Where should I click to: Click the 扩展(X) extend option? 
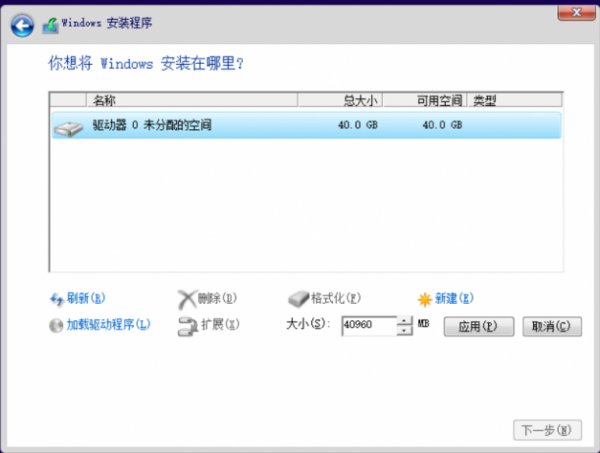click(220, 324)
